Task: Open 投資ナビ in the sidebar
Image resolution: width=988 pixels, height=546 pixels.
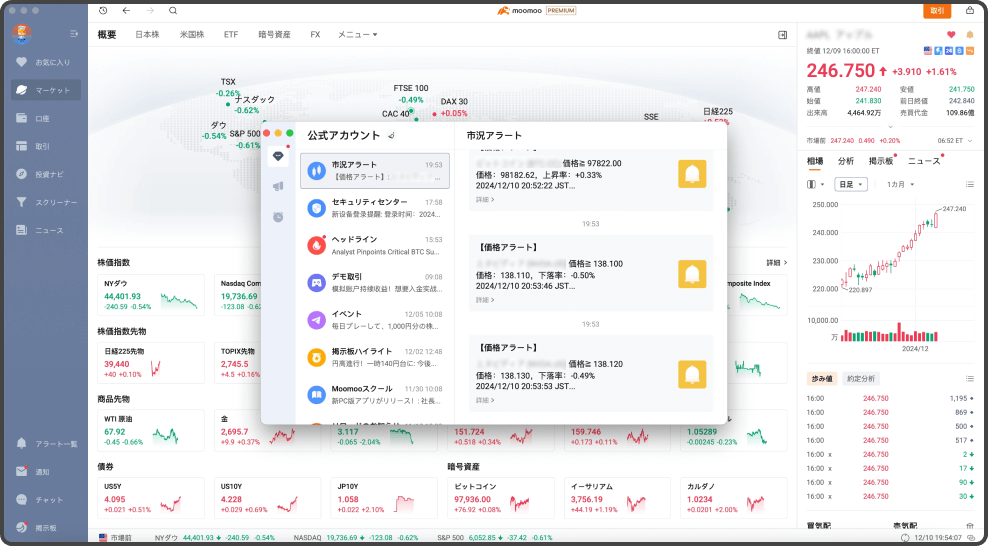Action: pyautogui.click(x=46, y=174)
